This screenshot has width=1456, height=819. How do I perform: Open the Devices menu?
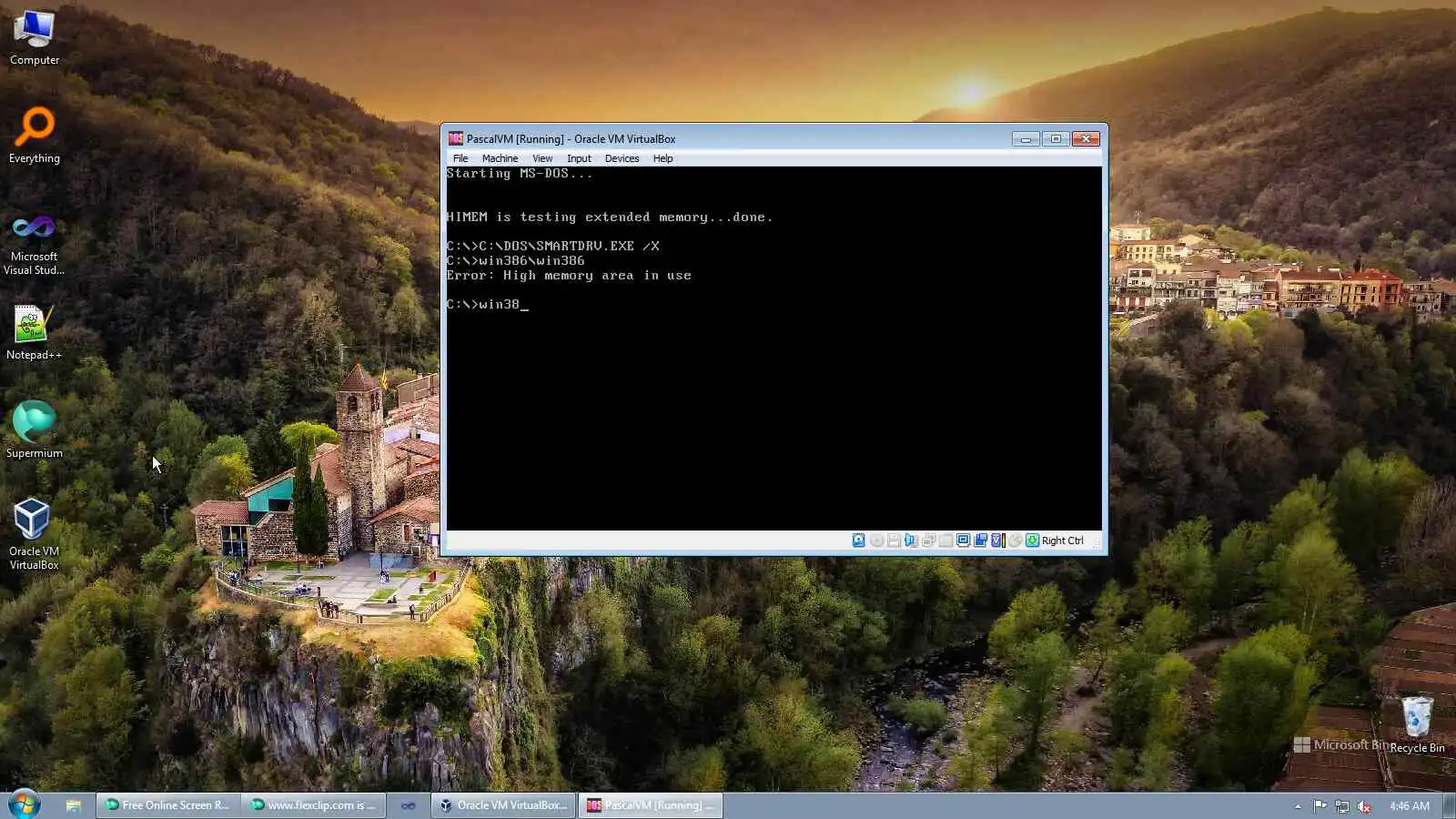(x=622, y=158)
